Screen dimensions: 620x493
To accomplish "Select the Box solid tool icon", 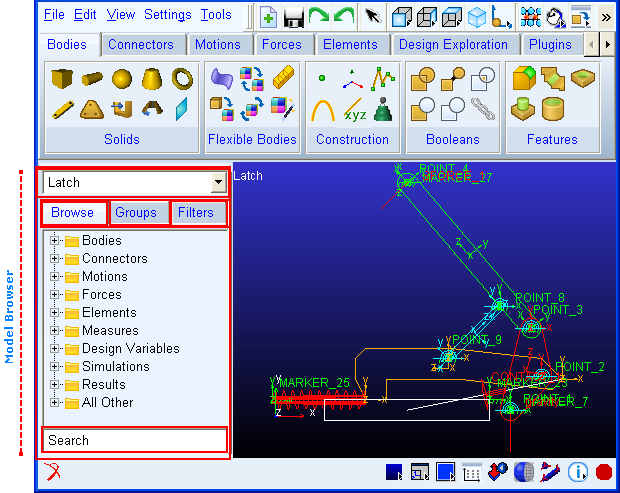I will tap(62, 78).
